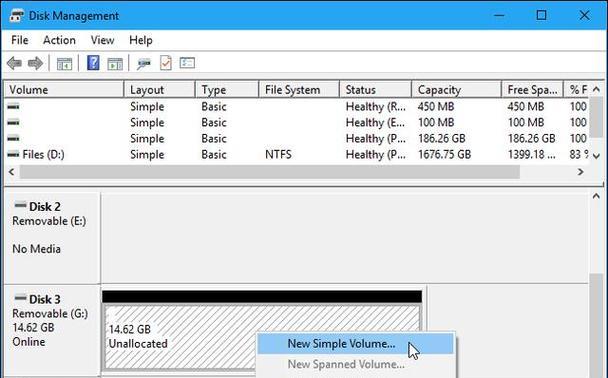
Task: Click the Minimize window button
Action: click(x=499, y=16)
